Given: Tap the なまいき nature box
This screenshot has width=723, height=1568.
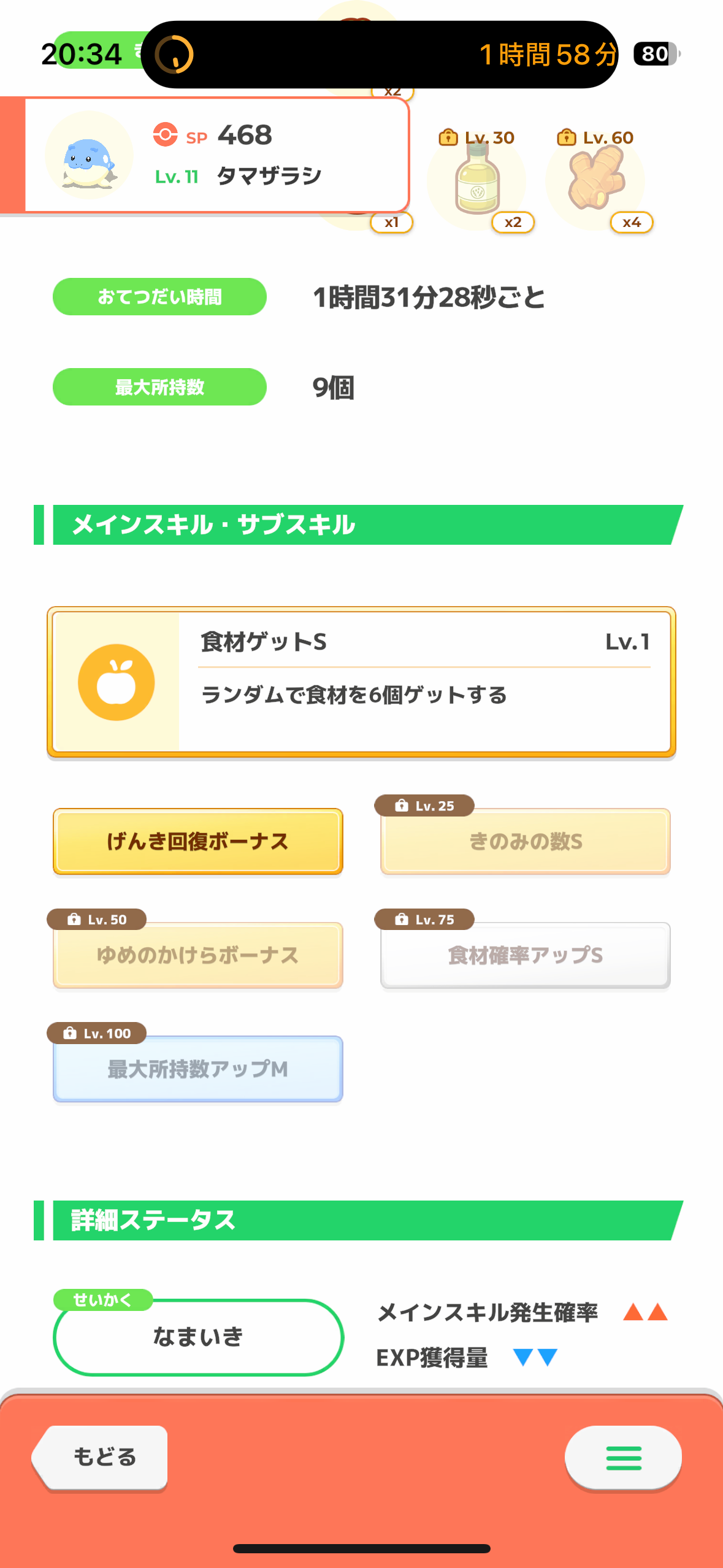Looking at the screenshot, I should pyautogui.click(x=198, y=1337).
